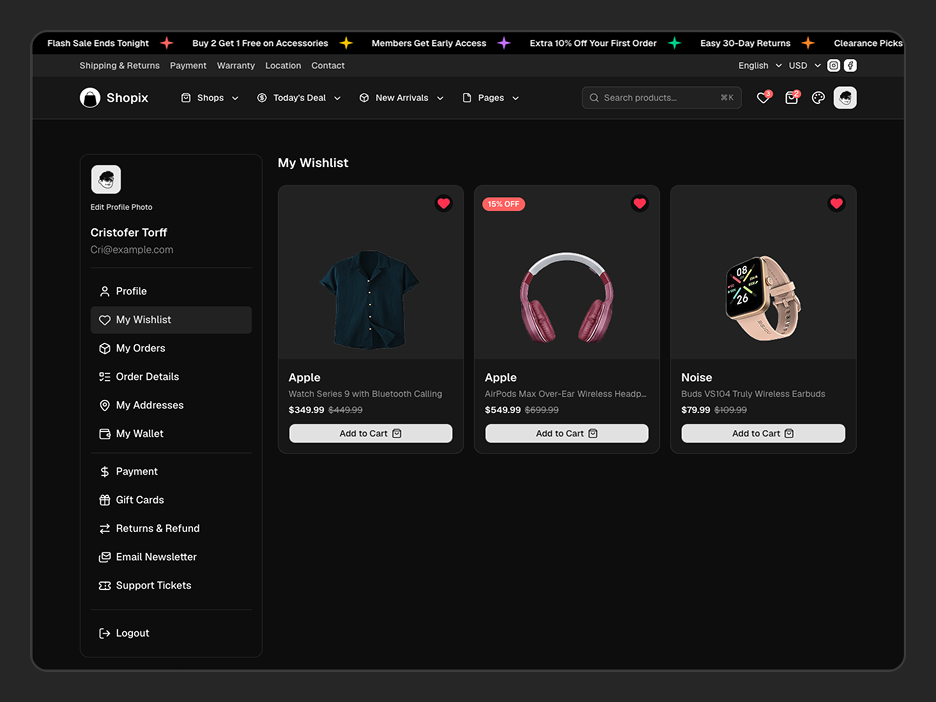Open Returns & Refund
This screenshot has width=936, height=702.
click(171, 529)
